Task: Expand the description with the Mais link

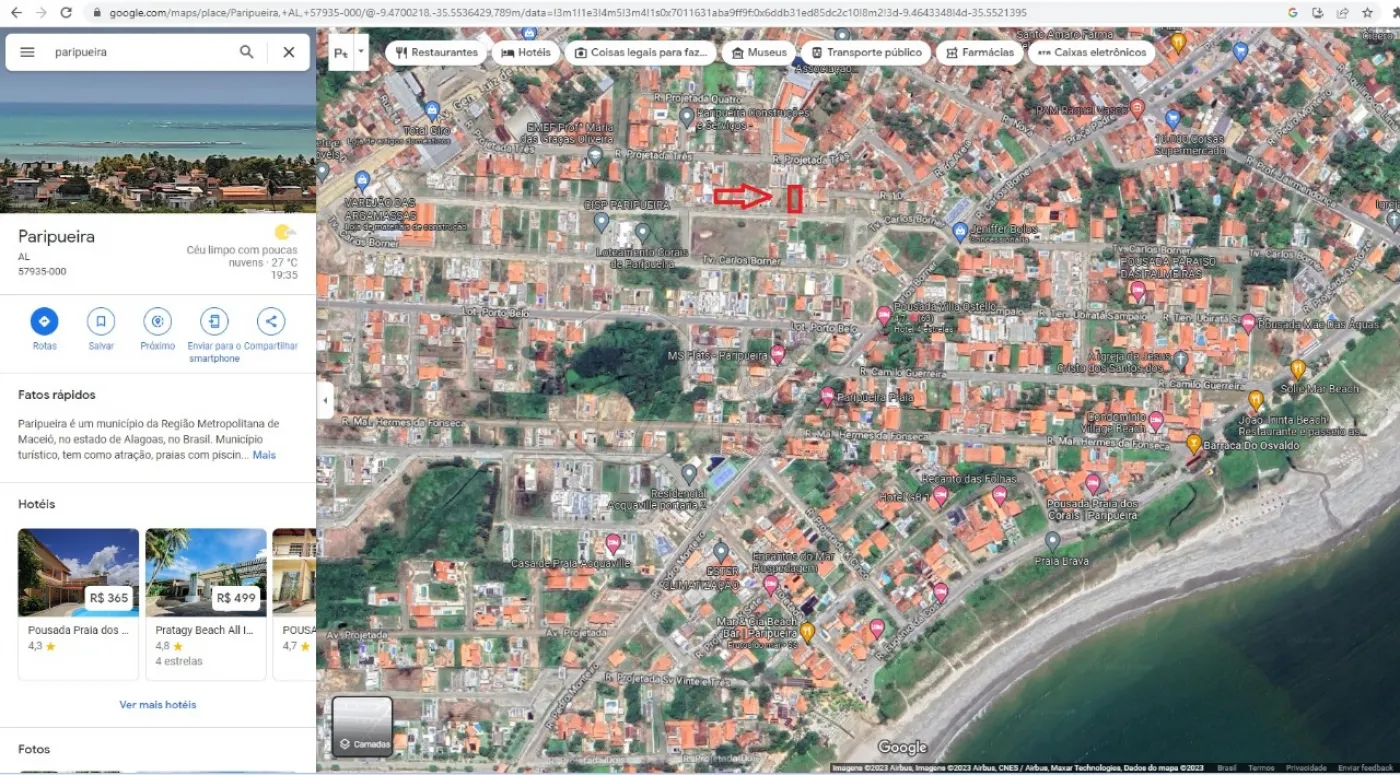Action: pos(264,455)
